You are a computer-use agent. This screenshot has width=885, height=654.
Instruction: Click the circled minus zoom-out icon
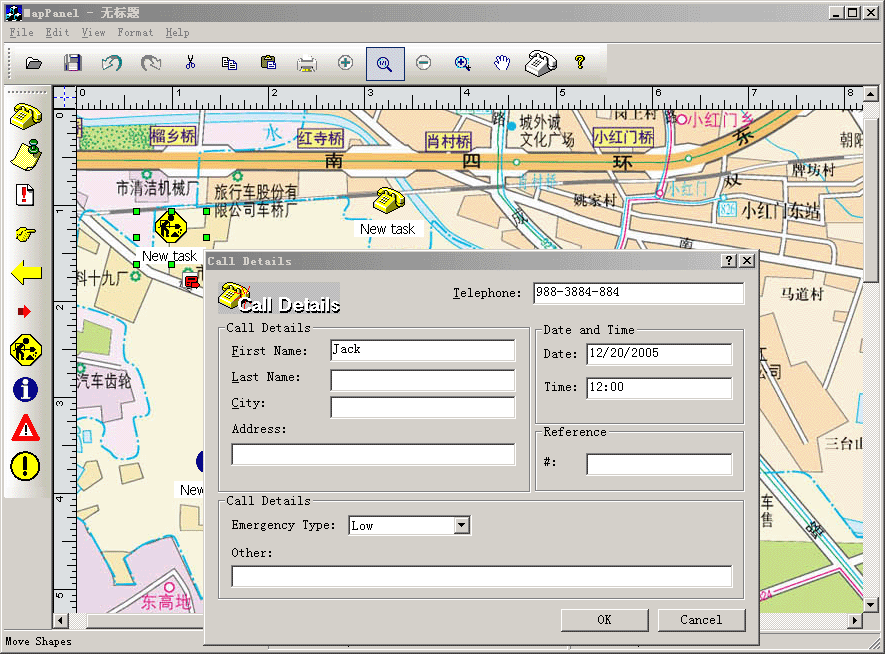(423, 63)
